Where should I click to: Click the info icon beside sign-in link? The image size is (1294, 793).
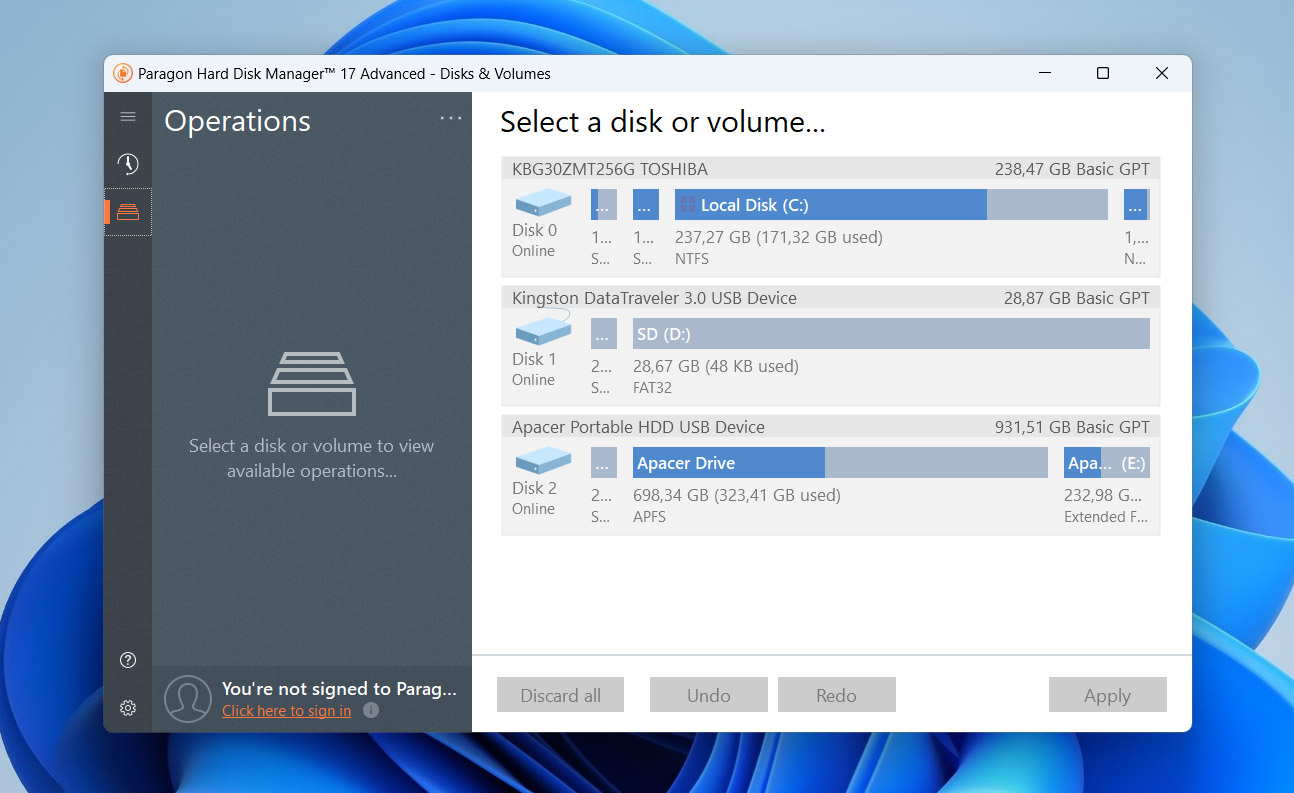(371, 711)
